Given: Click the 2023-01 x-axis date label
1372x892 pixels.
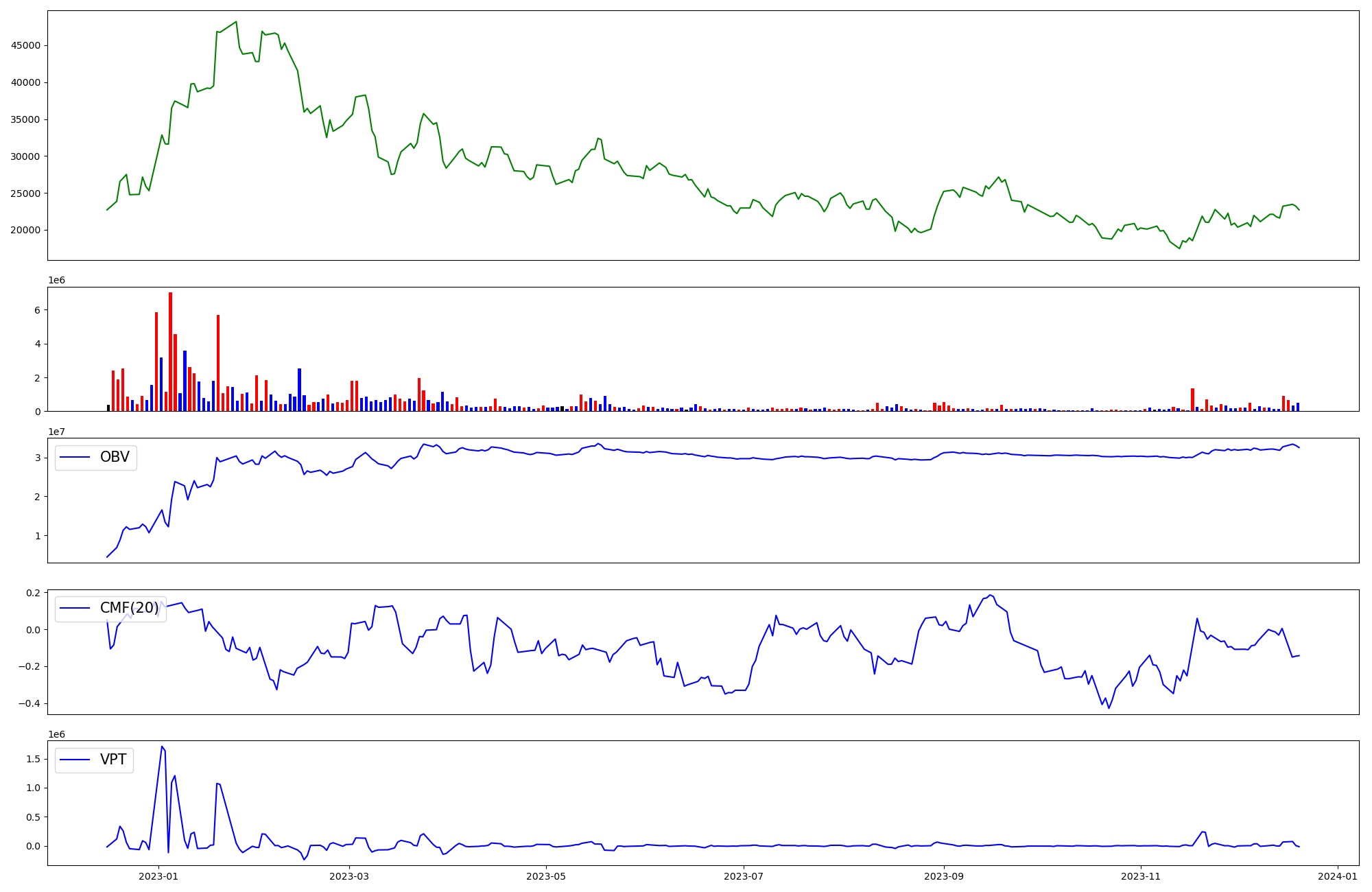Looking at the screenshot, I should pyautogui.click(x=158, y=876).
